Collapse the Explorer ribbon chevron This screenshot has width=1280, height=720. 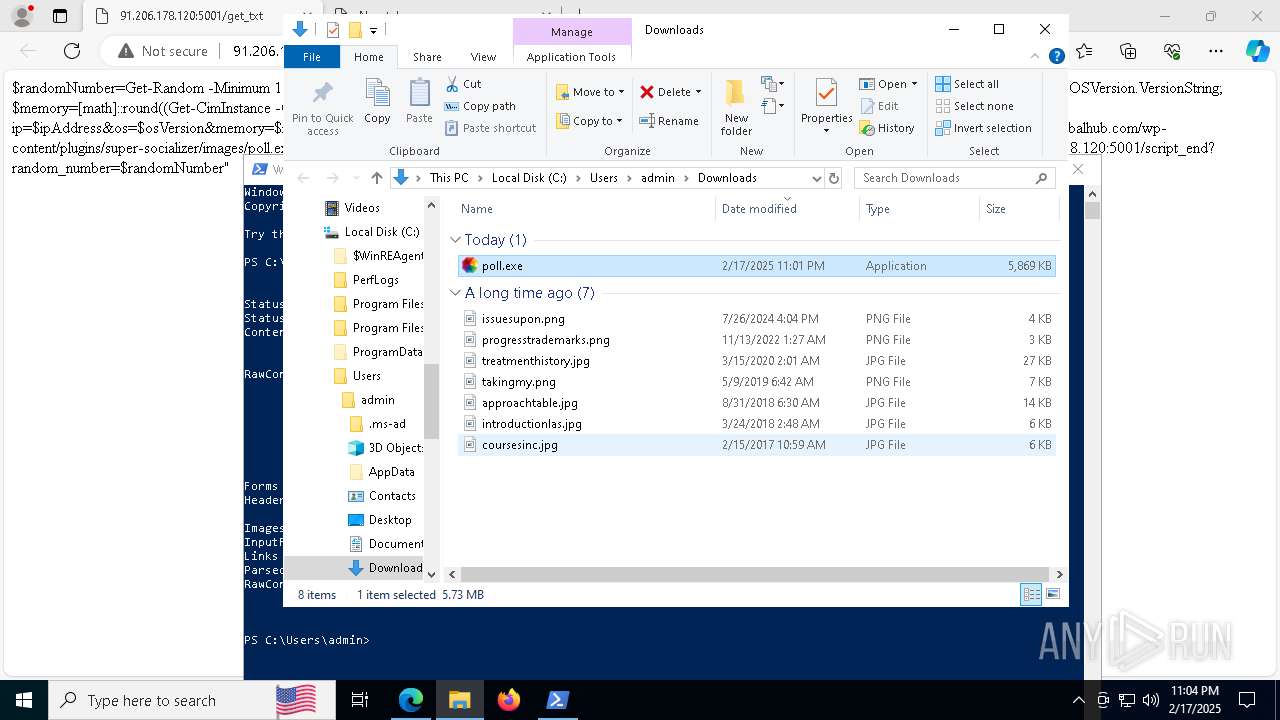click(1036, 57)
